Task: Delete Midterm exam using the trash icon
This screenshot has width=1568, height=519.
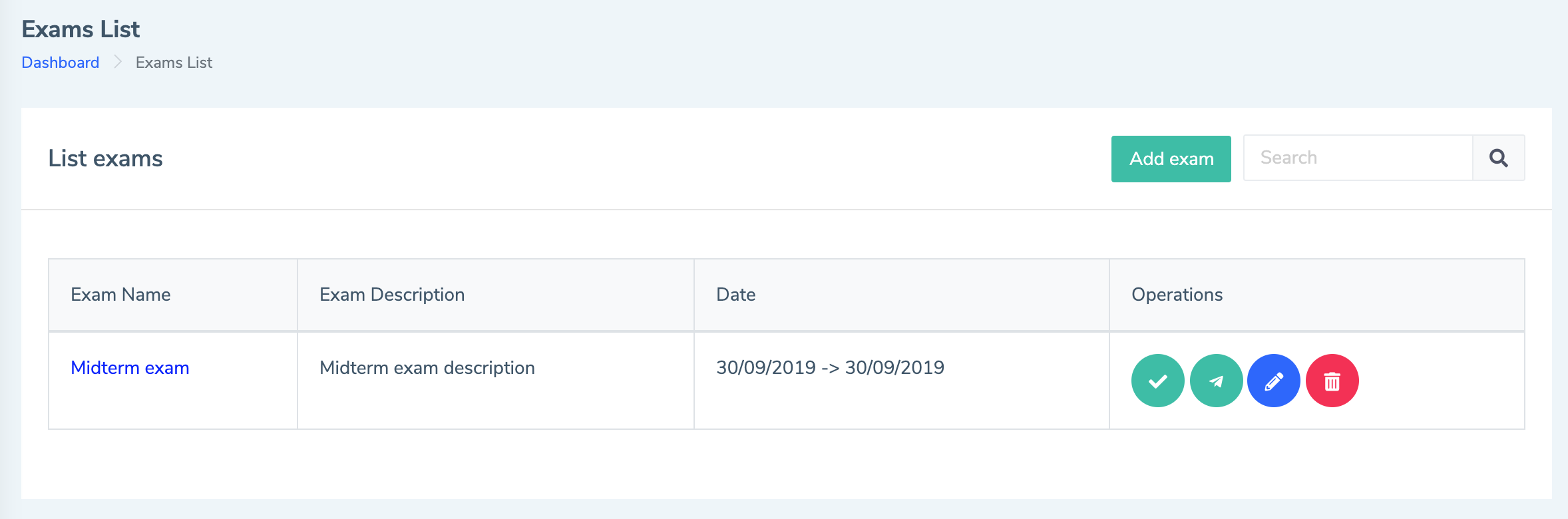Action: point(1332,381)
